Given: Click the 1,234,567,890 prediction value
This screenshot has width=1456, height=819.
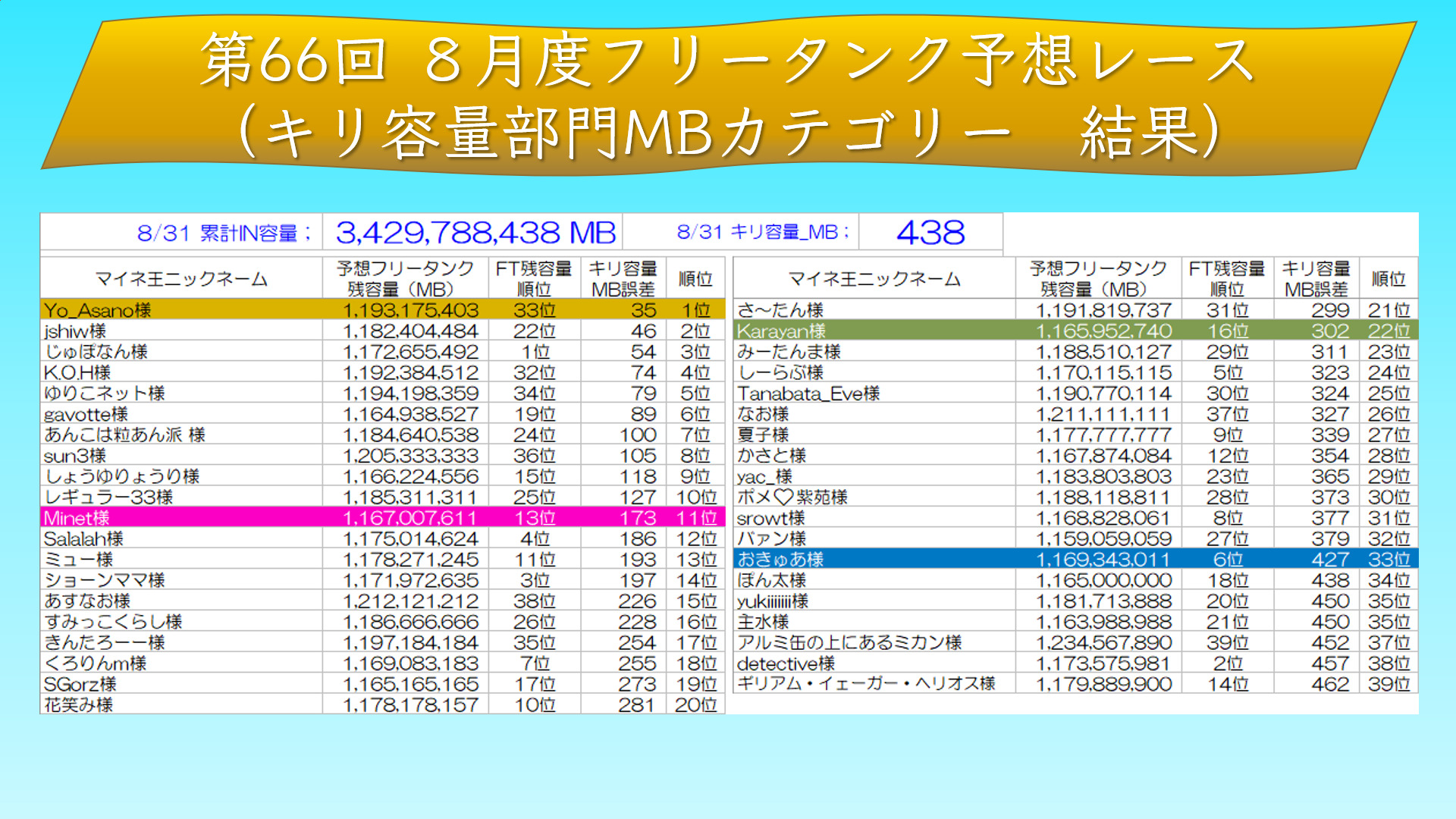Looking at the screenshot, I should tap(1103, 643).
